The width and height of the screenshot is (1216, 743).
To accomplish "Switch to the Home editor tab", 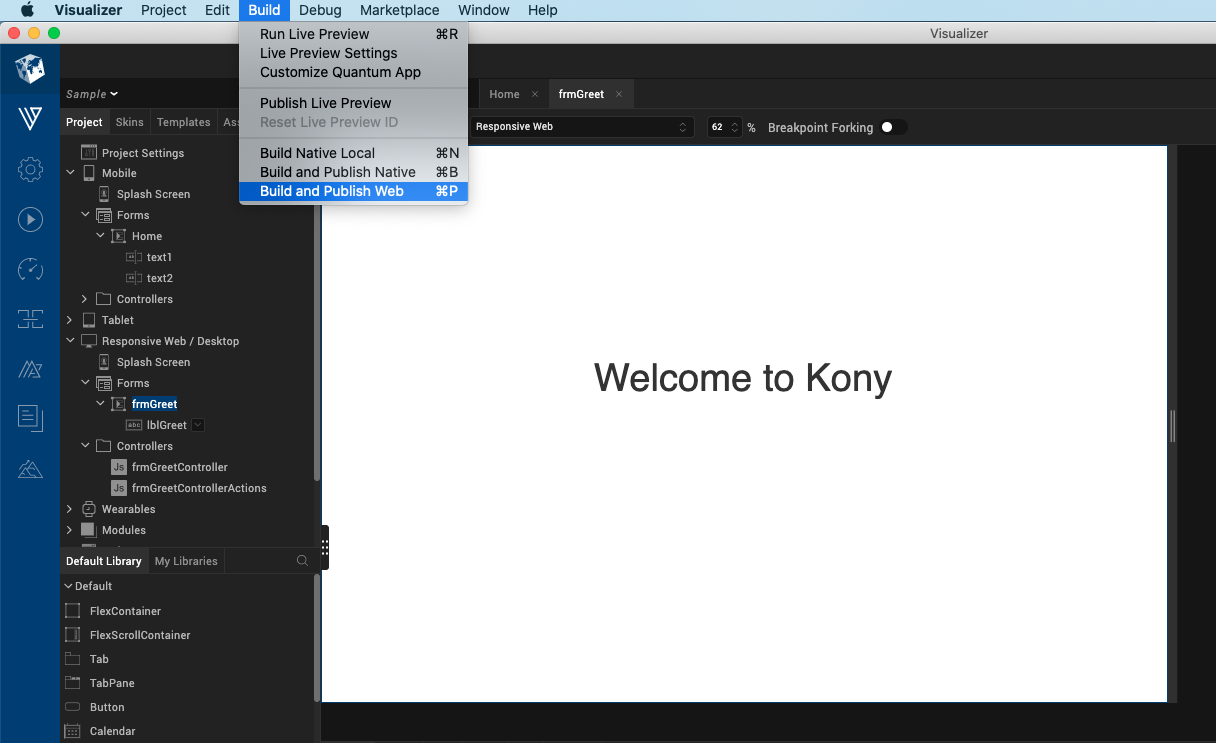I will click(504, 94).
